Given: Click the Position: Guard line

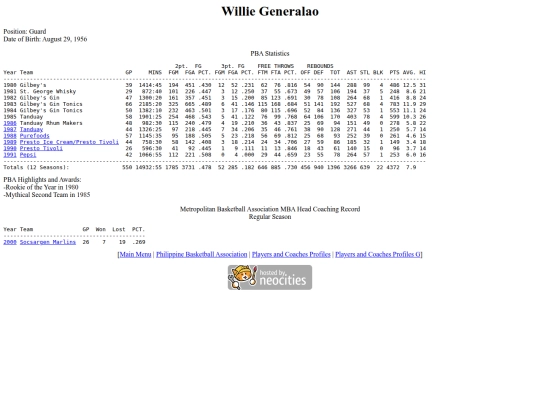Looking at the screenshot, I should tap(25, 31).
